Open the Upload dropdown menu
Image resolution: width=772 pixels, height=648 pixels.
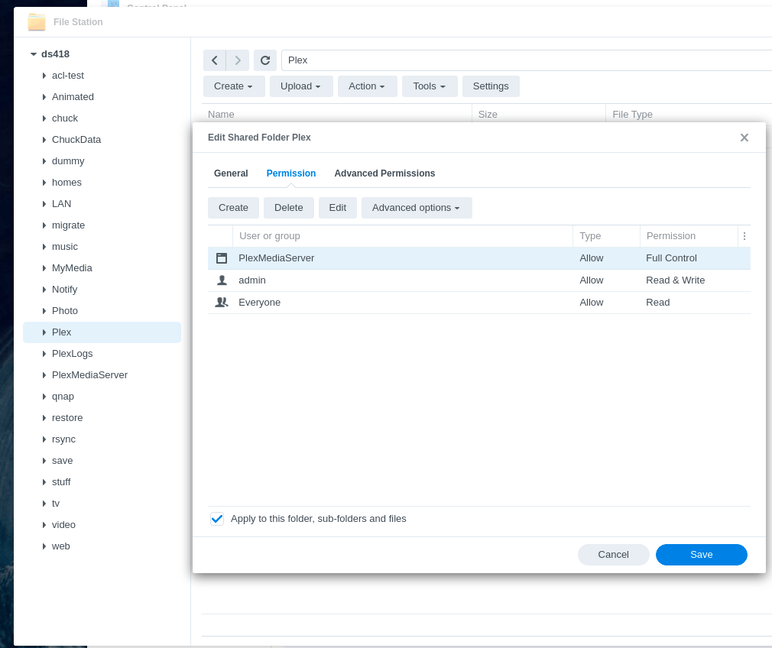[301, 86]
